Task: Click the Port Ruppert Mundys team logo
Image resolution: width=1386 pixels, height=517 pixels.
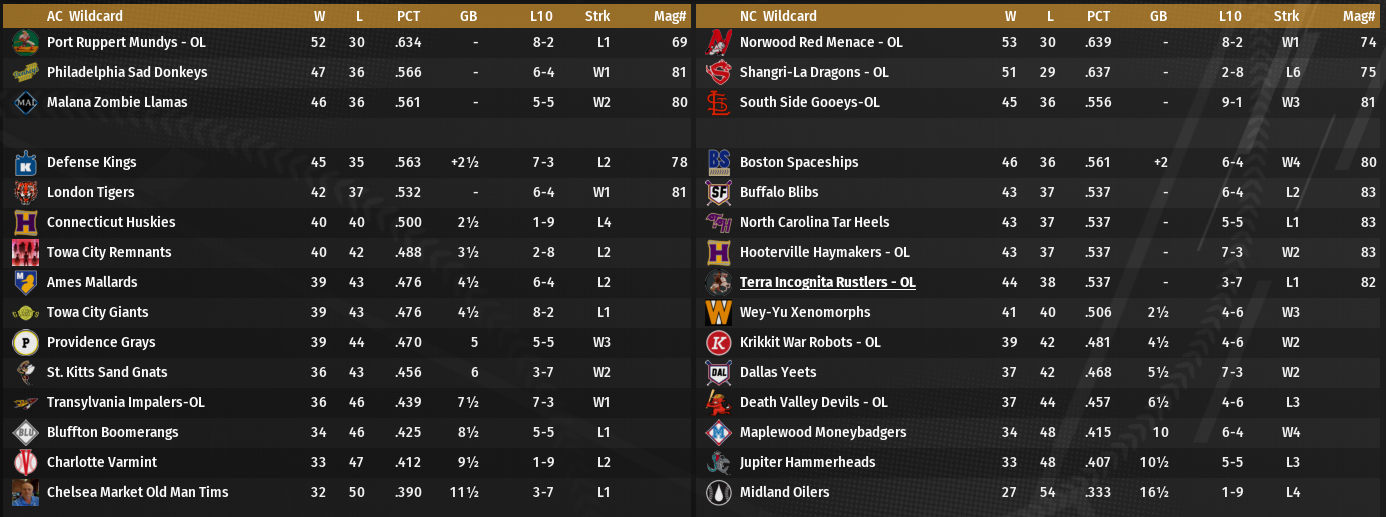Action: (26, 42)
